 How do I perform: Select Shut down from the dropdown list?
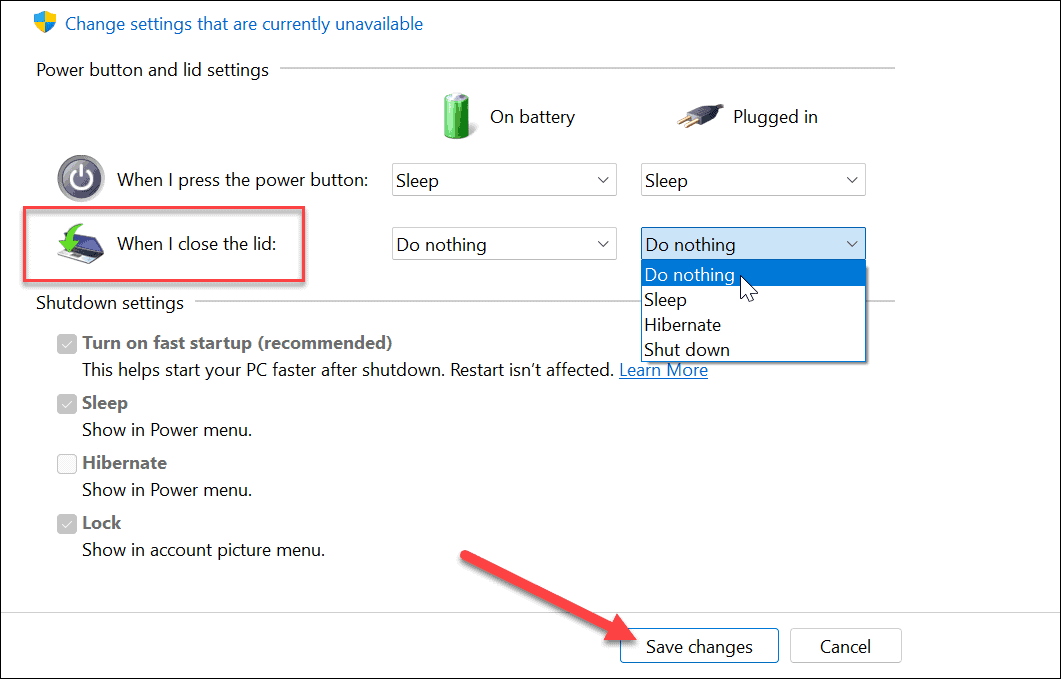click(x=687, y=350)
